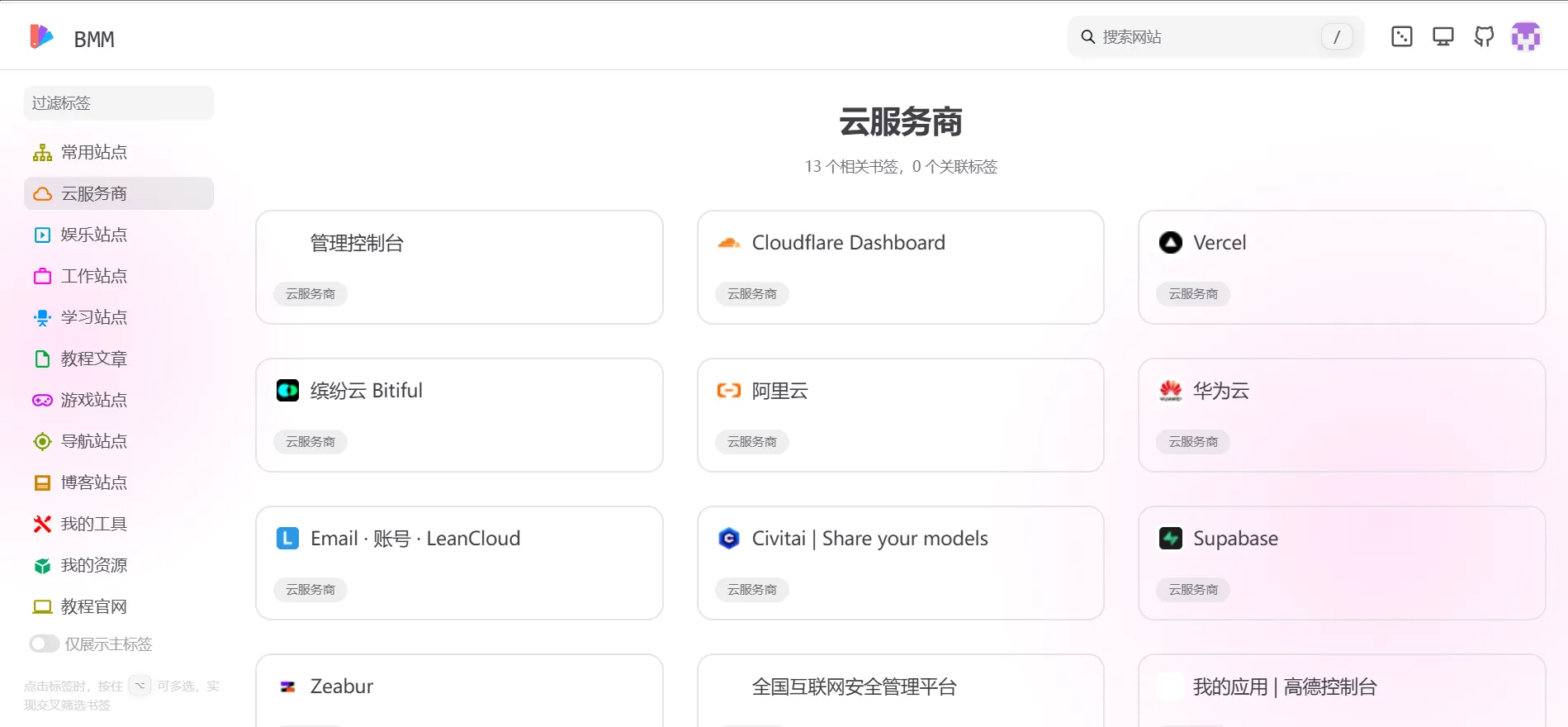The height and width of the screenshot is (727, 1568).
Task: Select the 教程文章 tag
Action: [x=119, y=359]
